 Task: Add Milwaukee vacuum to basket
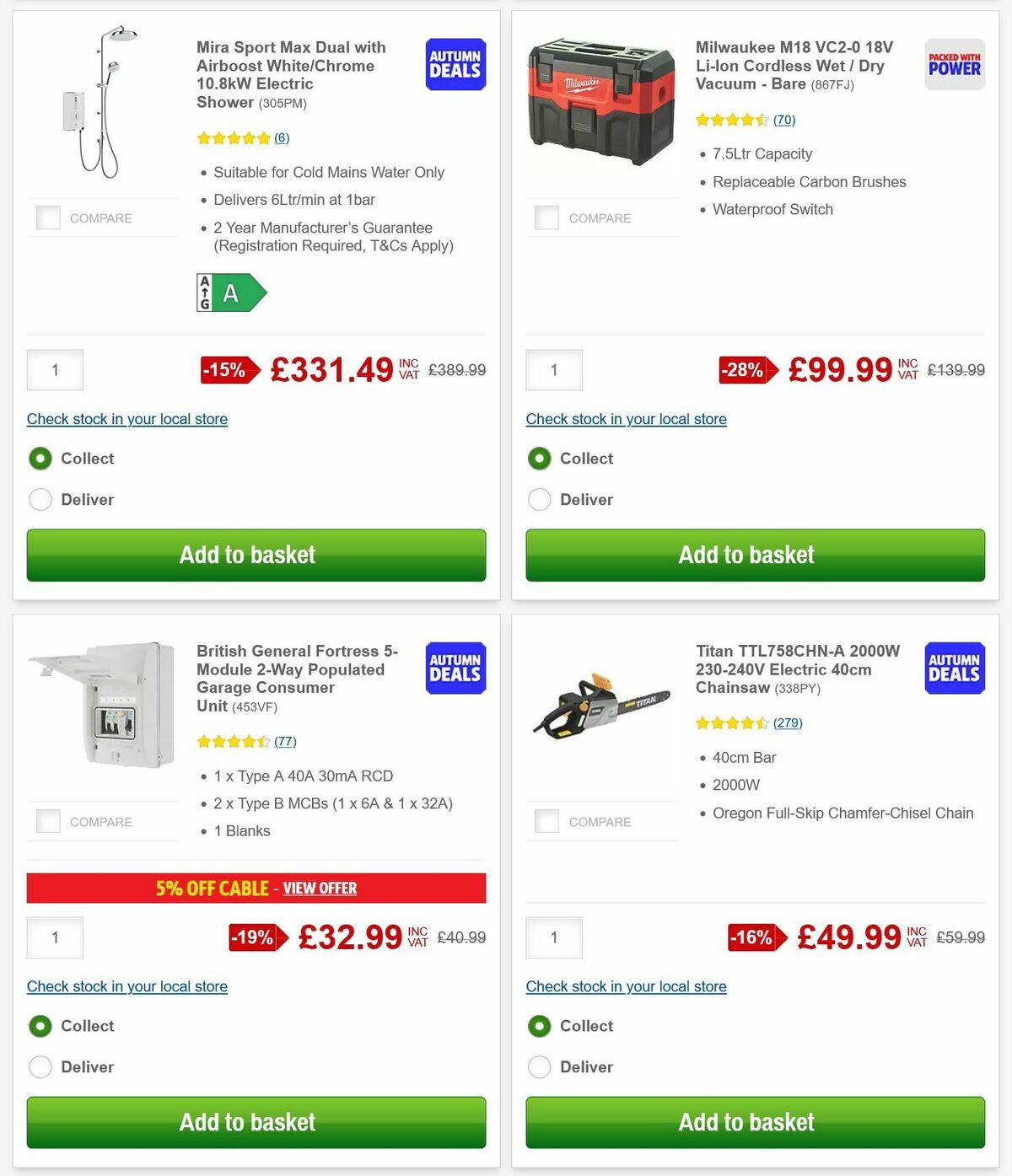pyautogui.click(x=746, y=555)
